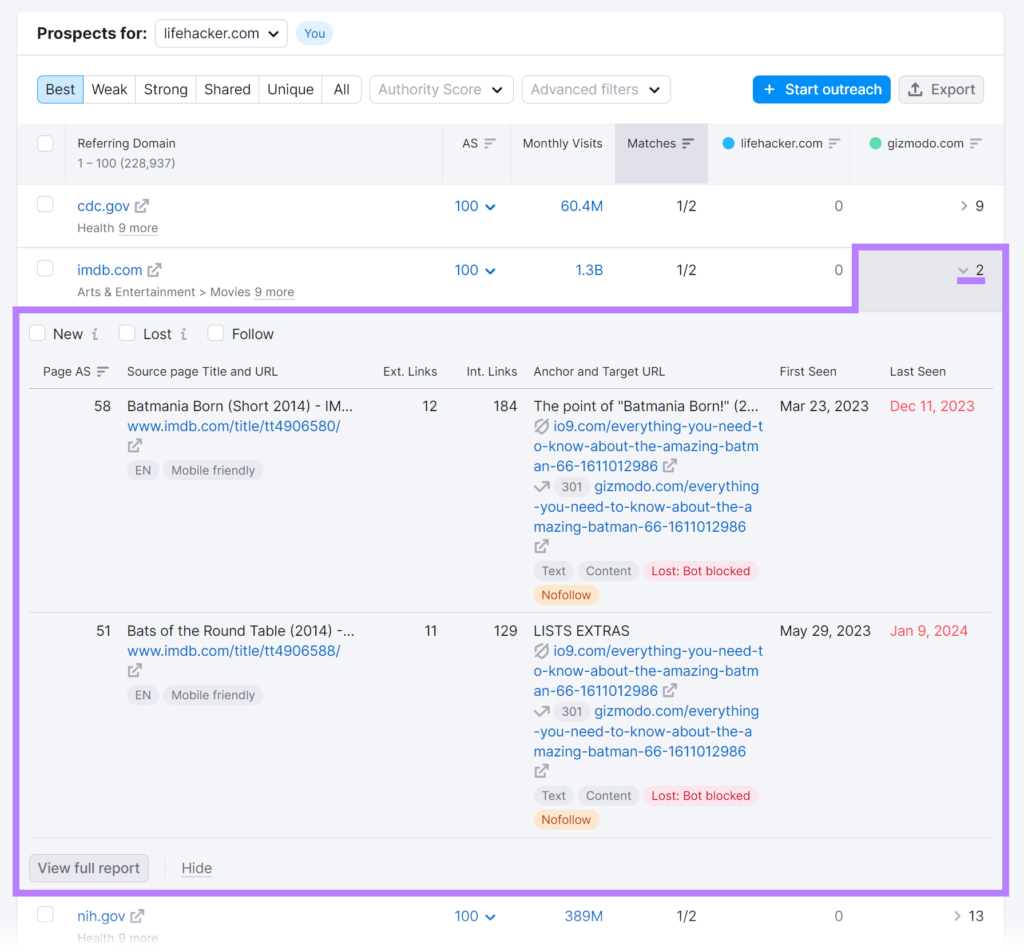Open imdb.com external link icon
1024x952 pixels.
click(154, 270)
